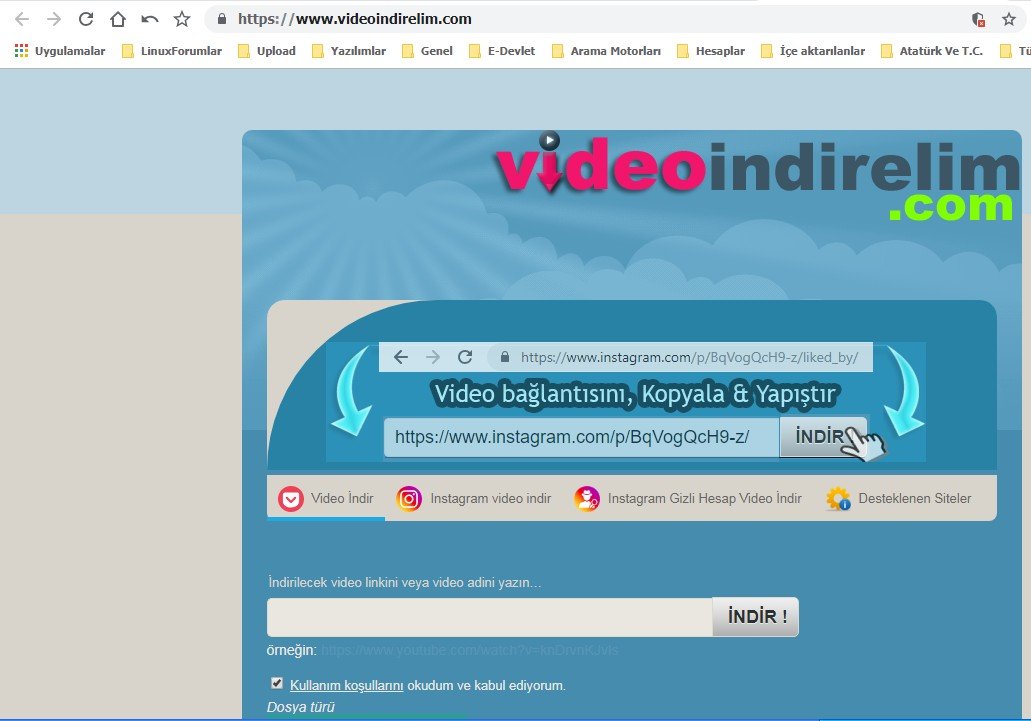Screen dimensions: 1031x721
Task: Open Arama Motorları bookmark folder
Action: (x=606, y=51)
